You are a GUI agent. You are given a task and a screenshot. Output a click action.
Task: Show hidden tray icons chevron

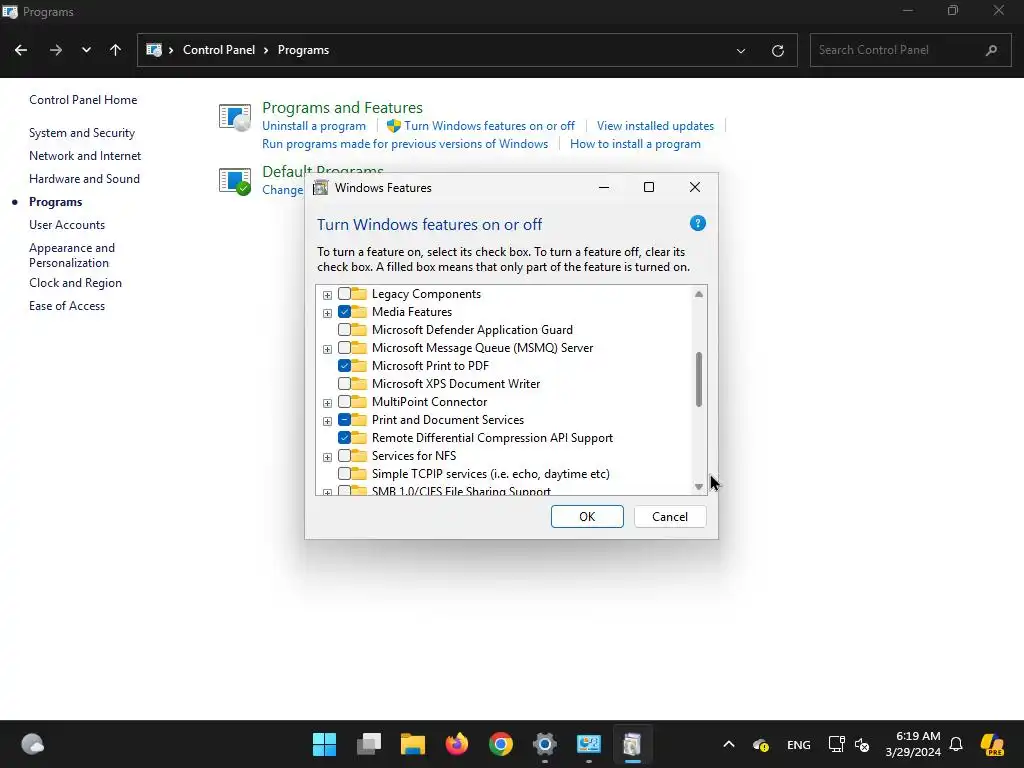coord(729,744)
